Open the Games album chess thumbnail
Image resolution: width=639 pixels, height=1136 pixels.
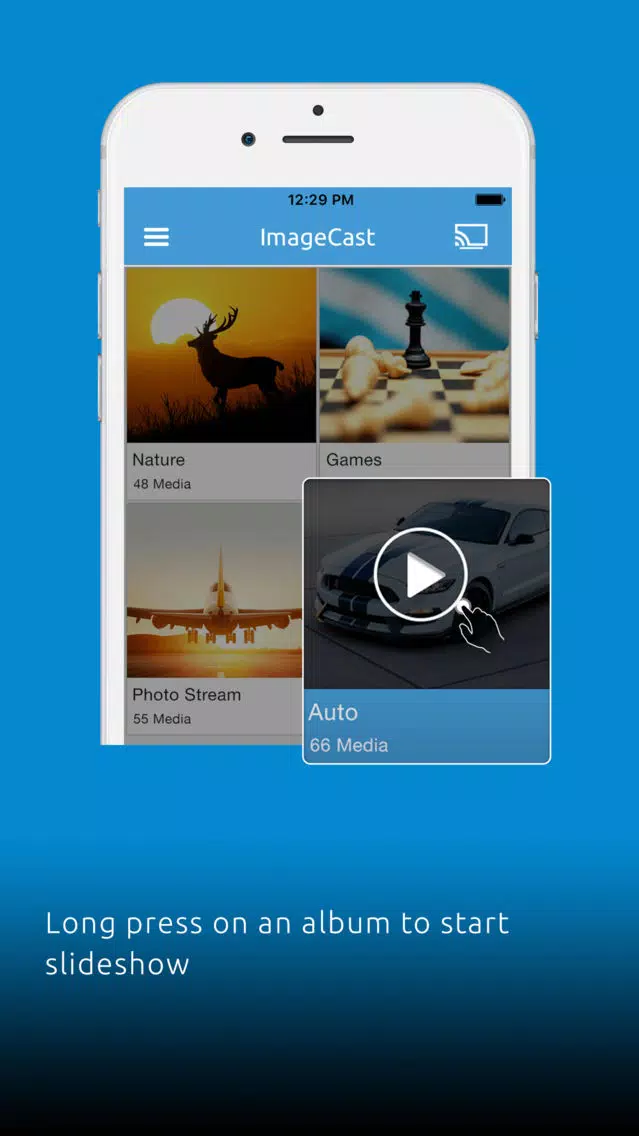[x=414, y=355]
